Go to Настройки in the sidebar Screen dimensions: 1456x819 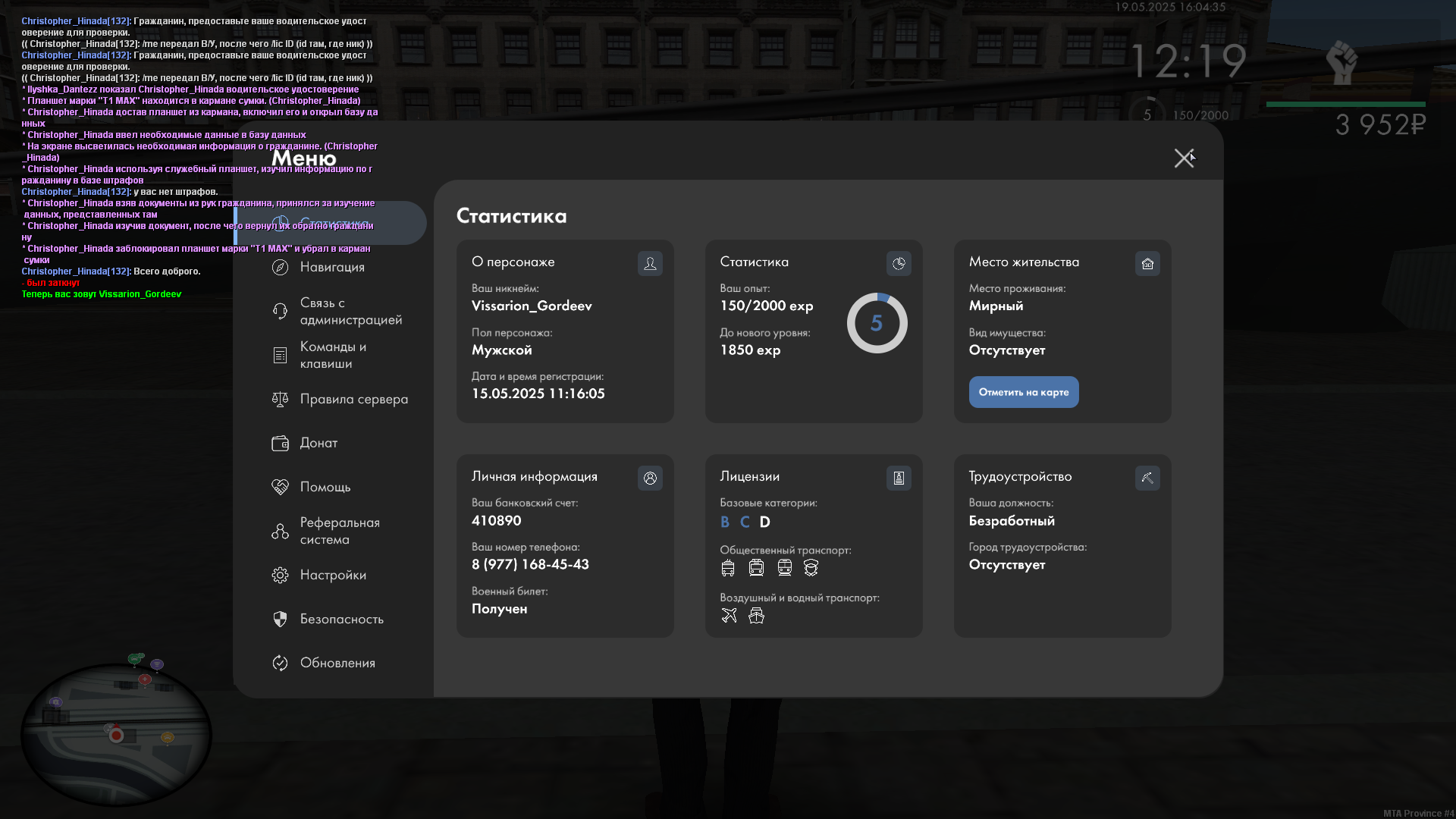point(333,575)
